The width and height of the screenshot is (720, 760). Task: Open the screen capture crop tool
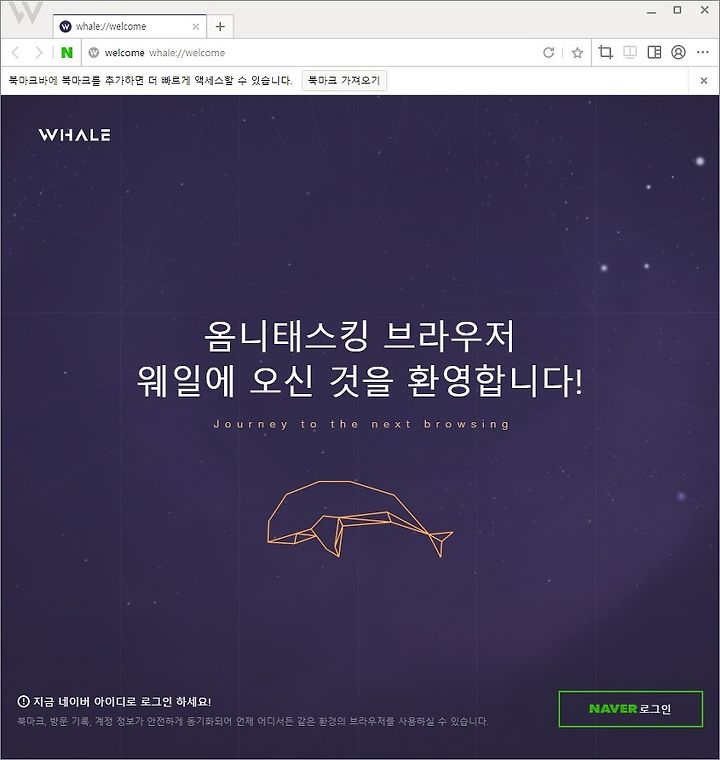coord(605,52)
